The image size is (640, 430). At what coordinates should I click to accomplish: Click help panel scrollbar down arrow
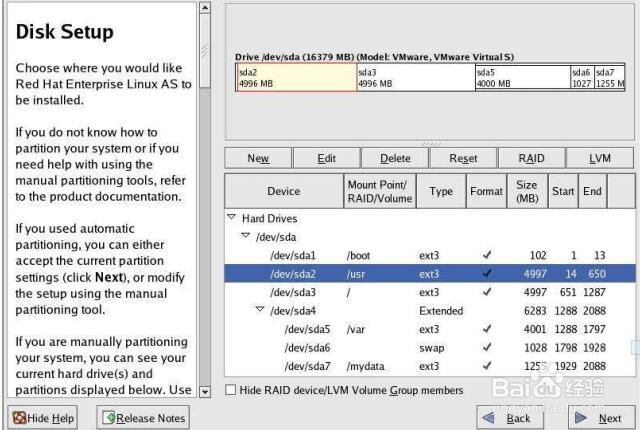click(x=205, y=392)
